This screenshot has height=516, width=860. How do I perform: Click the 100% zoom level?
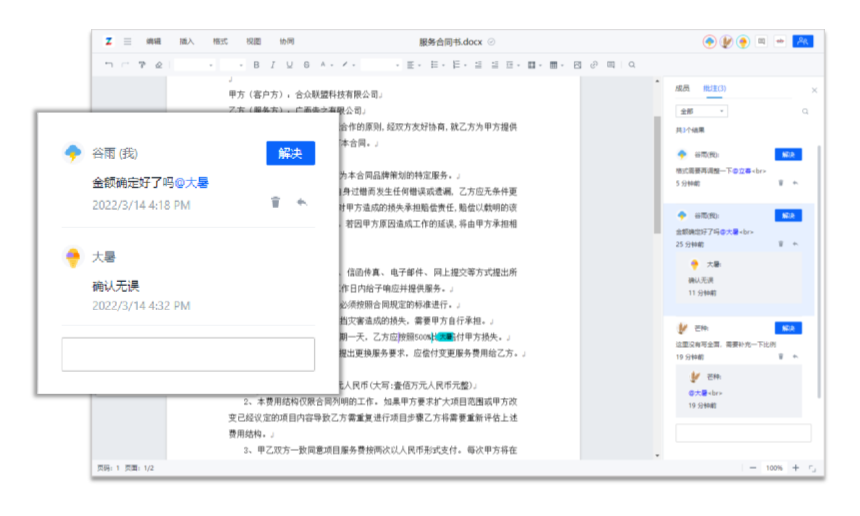pos(774,468)
